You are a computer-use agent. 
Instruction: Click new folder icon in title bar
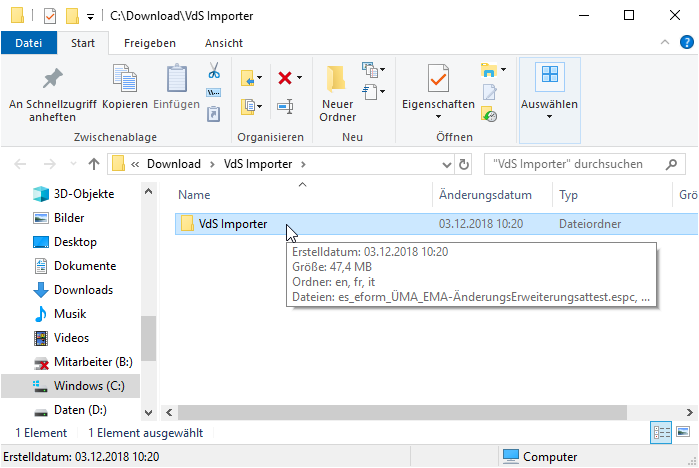[72, 16]
